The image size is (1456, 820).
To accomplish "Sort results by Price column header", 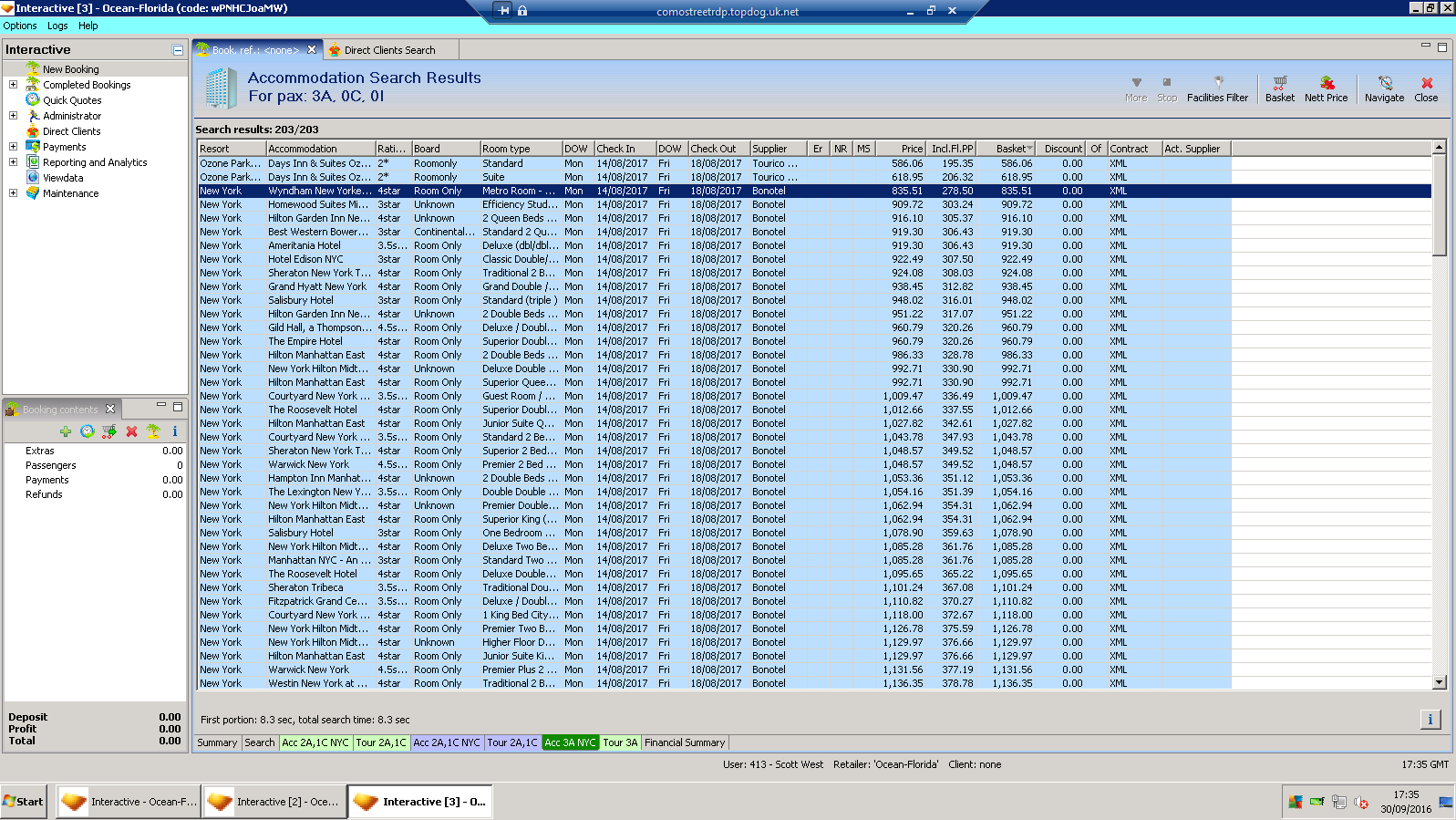I will coord(902,149).
